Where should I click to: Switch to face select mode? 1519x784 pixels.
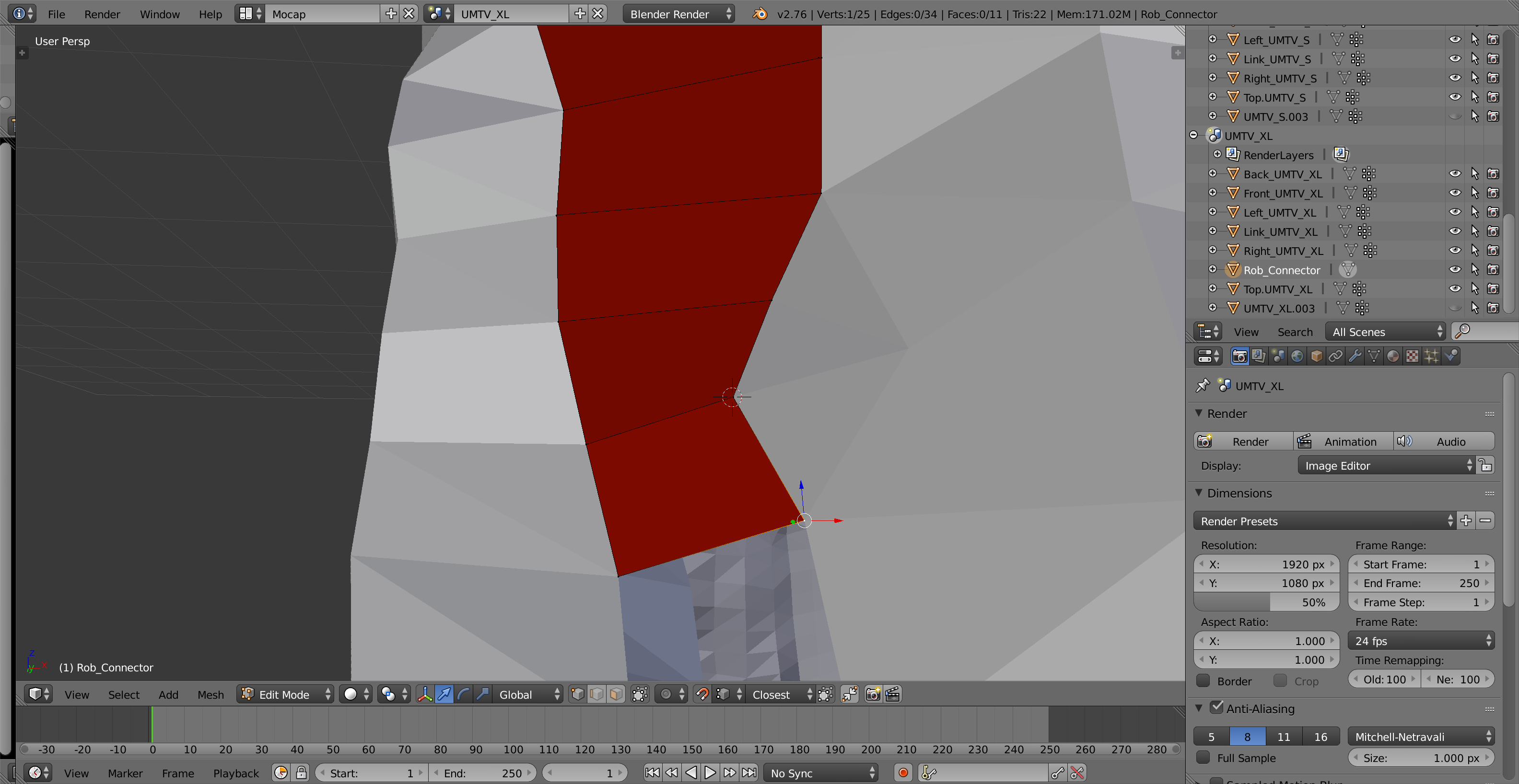coord(616,694)
